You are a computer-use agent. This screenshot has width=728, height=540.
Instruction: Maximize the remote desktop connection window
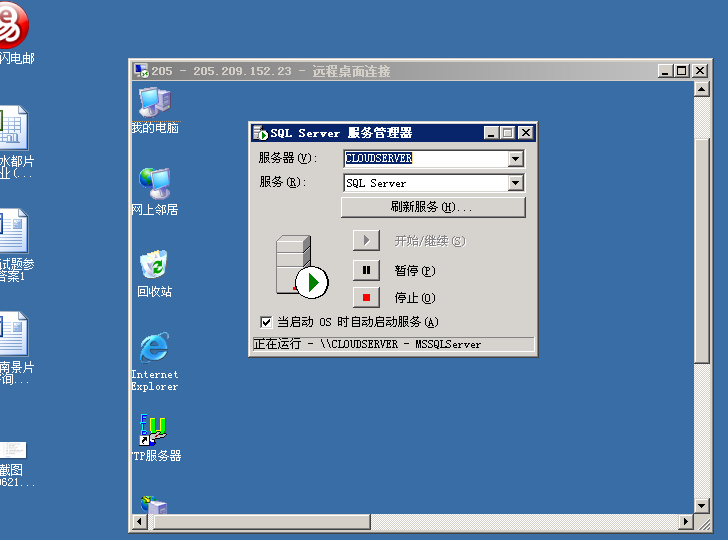coord(682,71)
